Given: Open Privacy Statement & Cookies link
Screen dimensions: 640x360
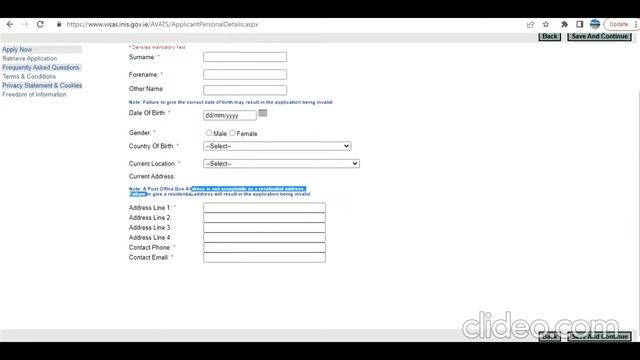Looking at the screenshot, I should [x=42, y=85].
